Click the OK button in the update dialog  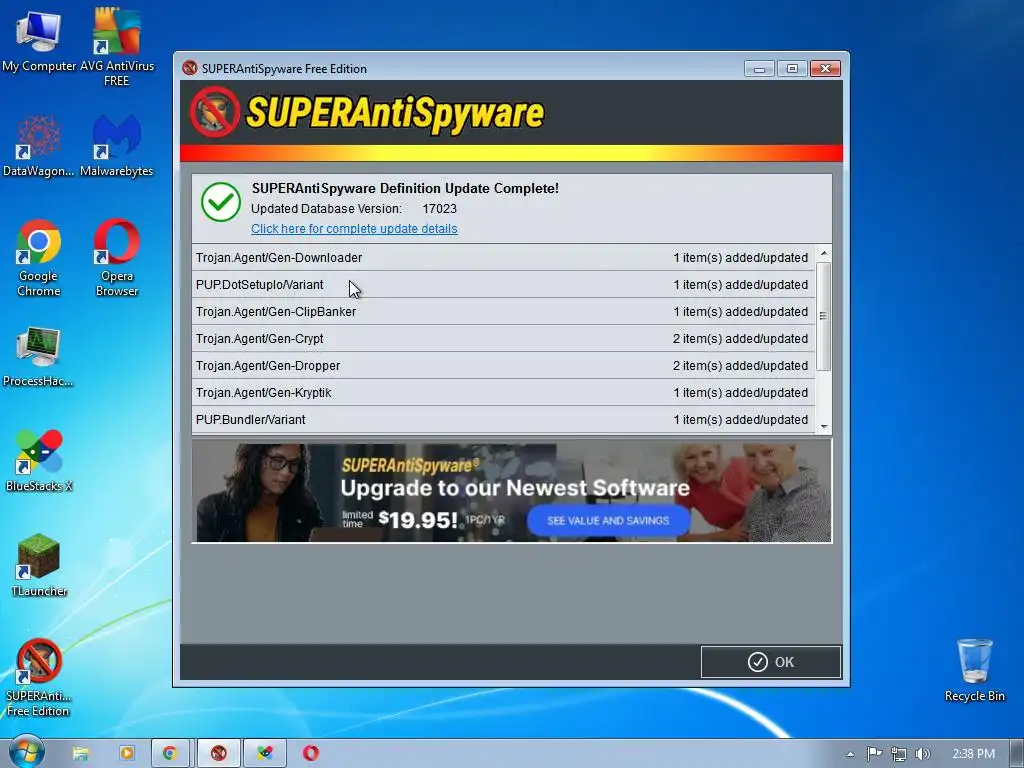tap(771, 662)
